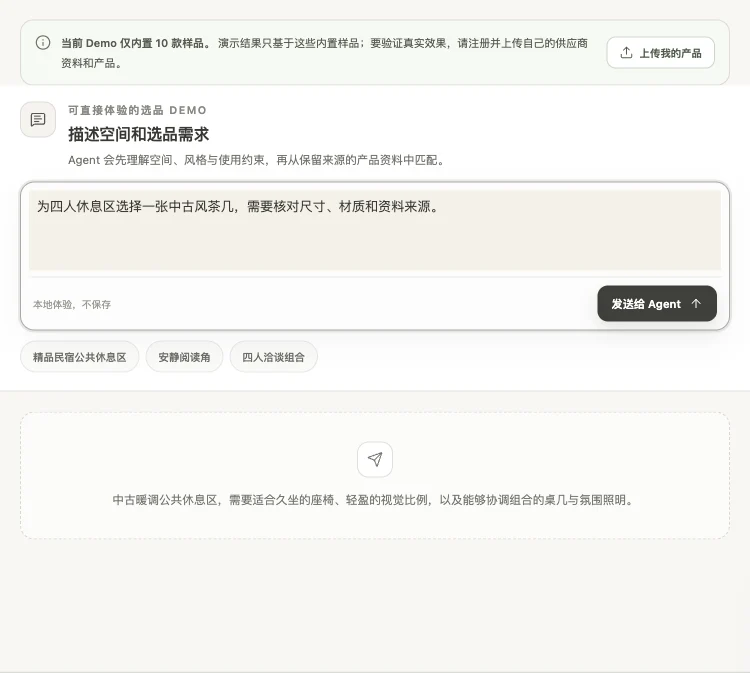
Task: Click the up arrow icon in 发送给 Agent
Action: [x=696, y=304]
